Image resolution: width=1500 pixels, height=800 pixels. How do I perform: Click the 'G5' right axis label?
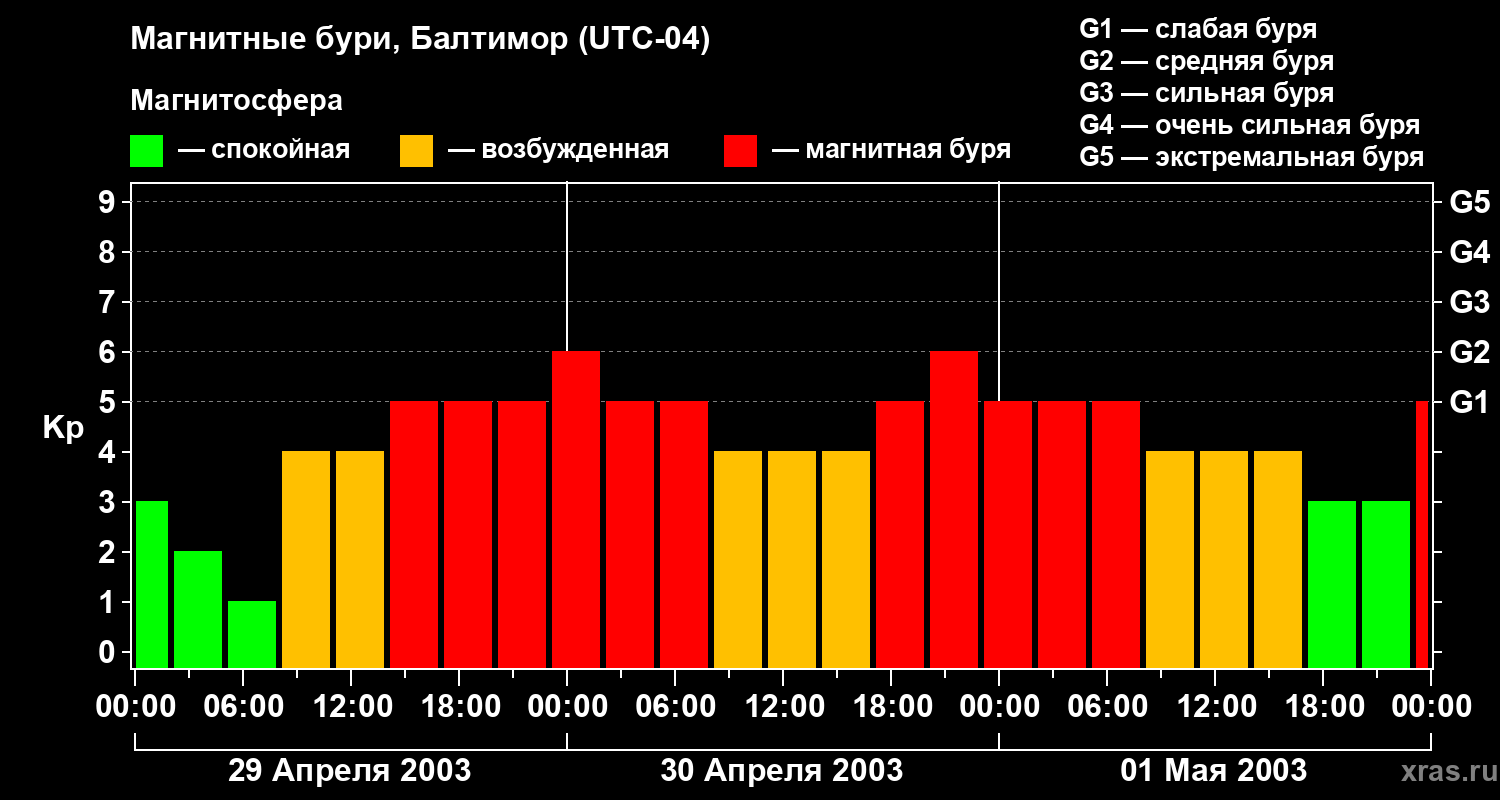pos(1469,202)
